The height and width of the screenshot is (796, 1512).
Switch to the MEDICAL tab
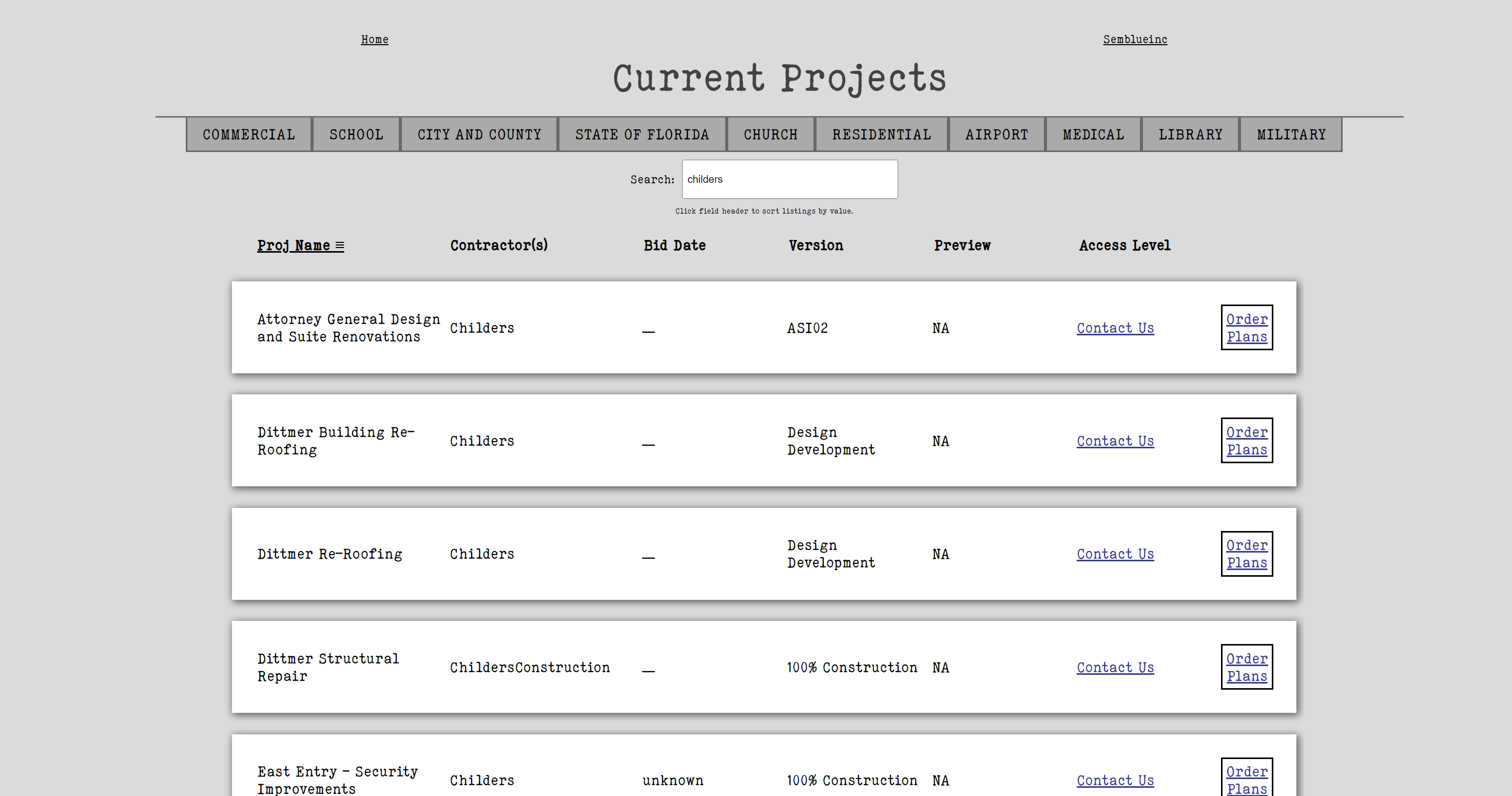pos(1093,135)
